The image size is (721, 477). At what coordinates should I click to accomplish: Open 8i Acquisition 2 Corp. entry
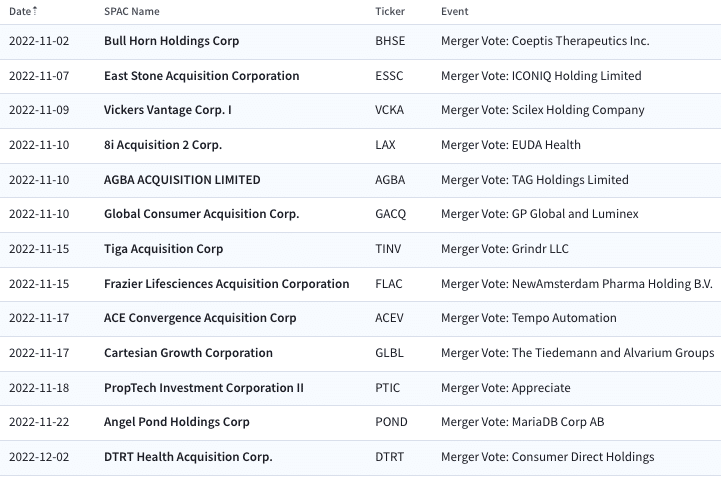(x=163, y=145)
